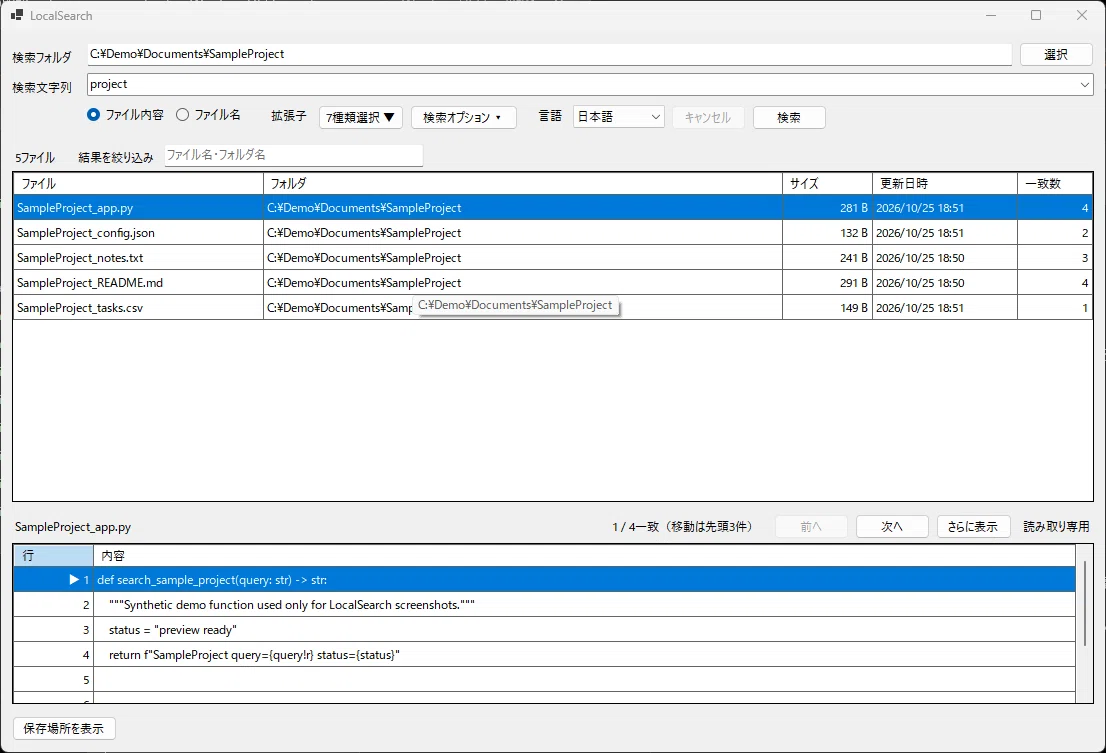Open the 言語 language combo box
This screenshot has width=1106, height=753.
tap(619, 116)
